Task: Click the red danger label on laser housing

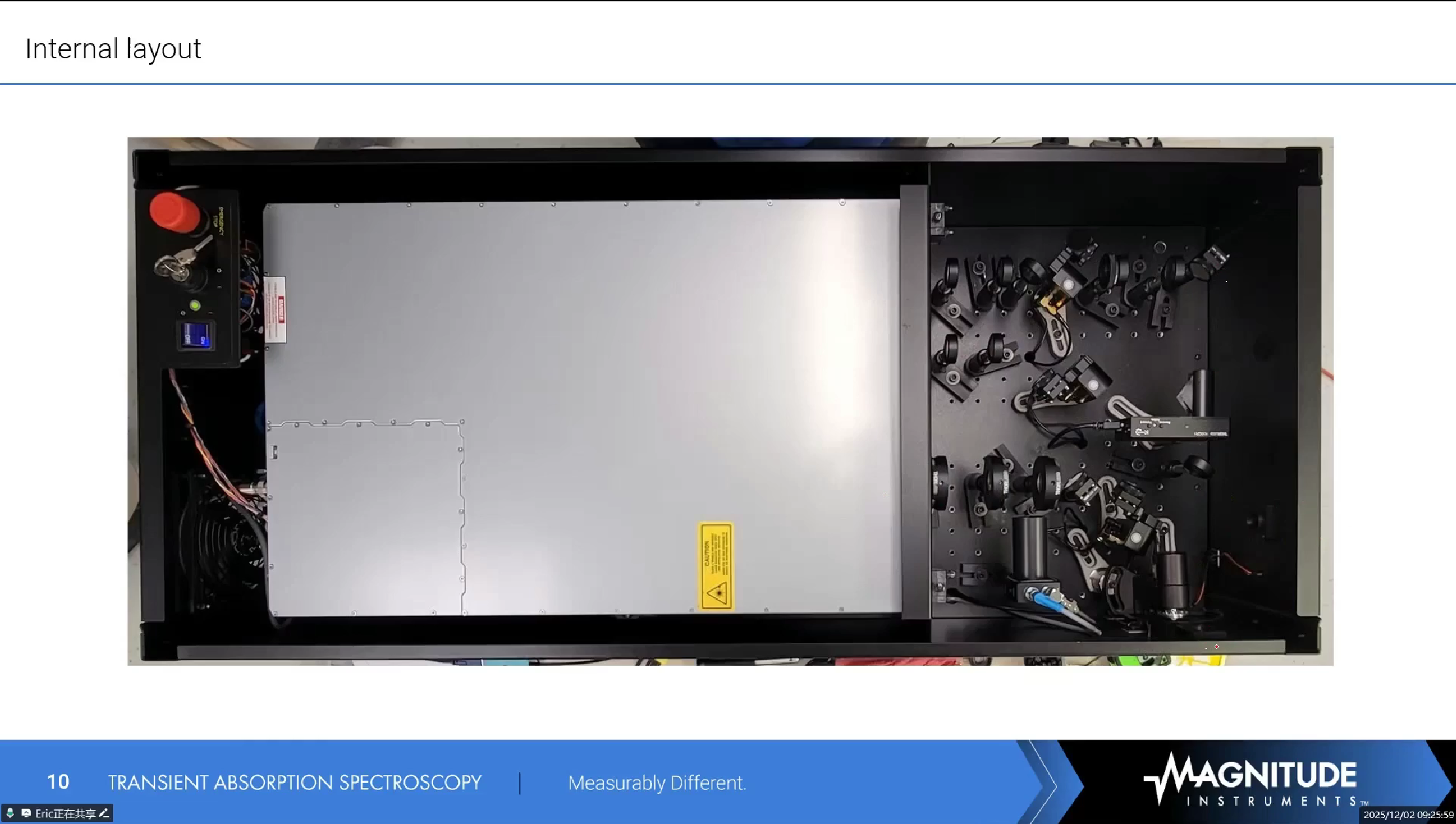Action: click(277, 310)
